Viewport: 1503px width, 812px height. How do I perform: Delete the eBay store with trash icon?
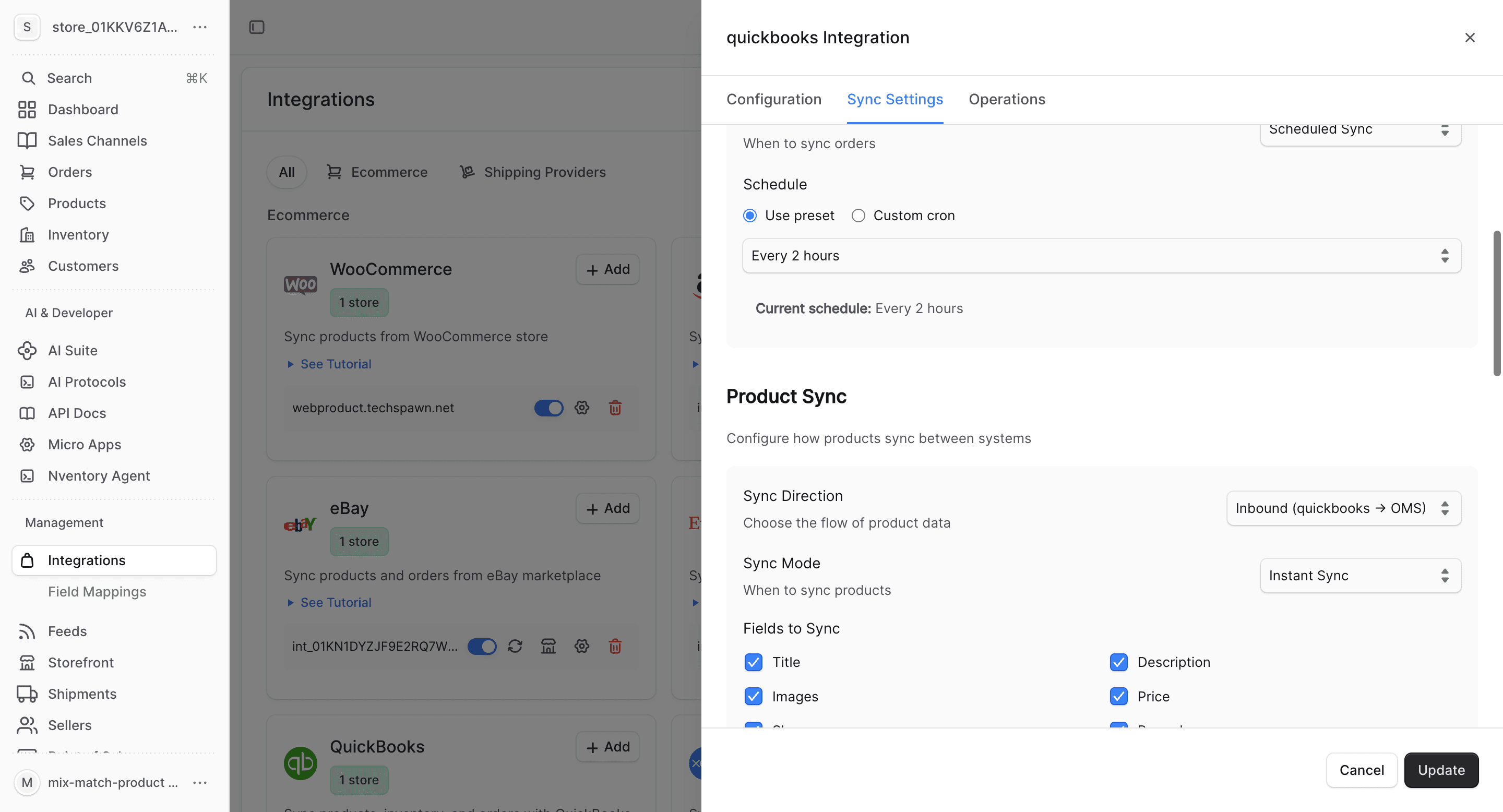tap(615, 646)
